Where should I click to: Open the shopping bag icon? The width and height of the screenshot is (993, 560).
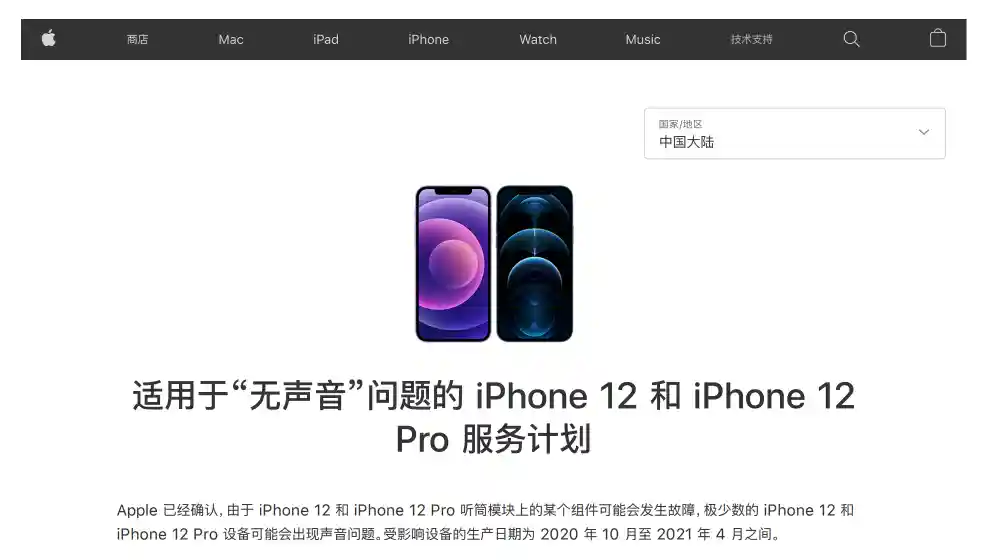(x=937, y=39)
